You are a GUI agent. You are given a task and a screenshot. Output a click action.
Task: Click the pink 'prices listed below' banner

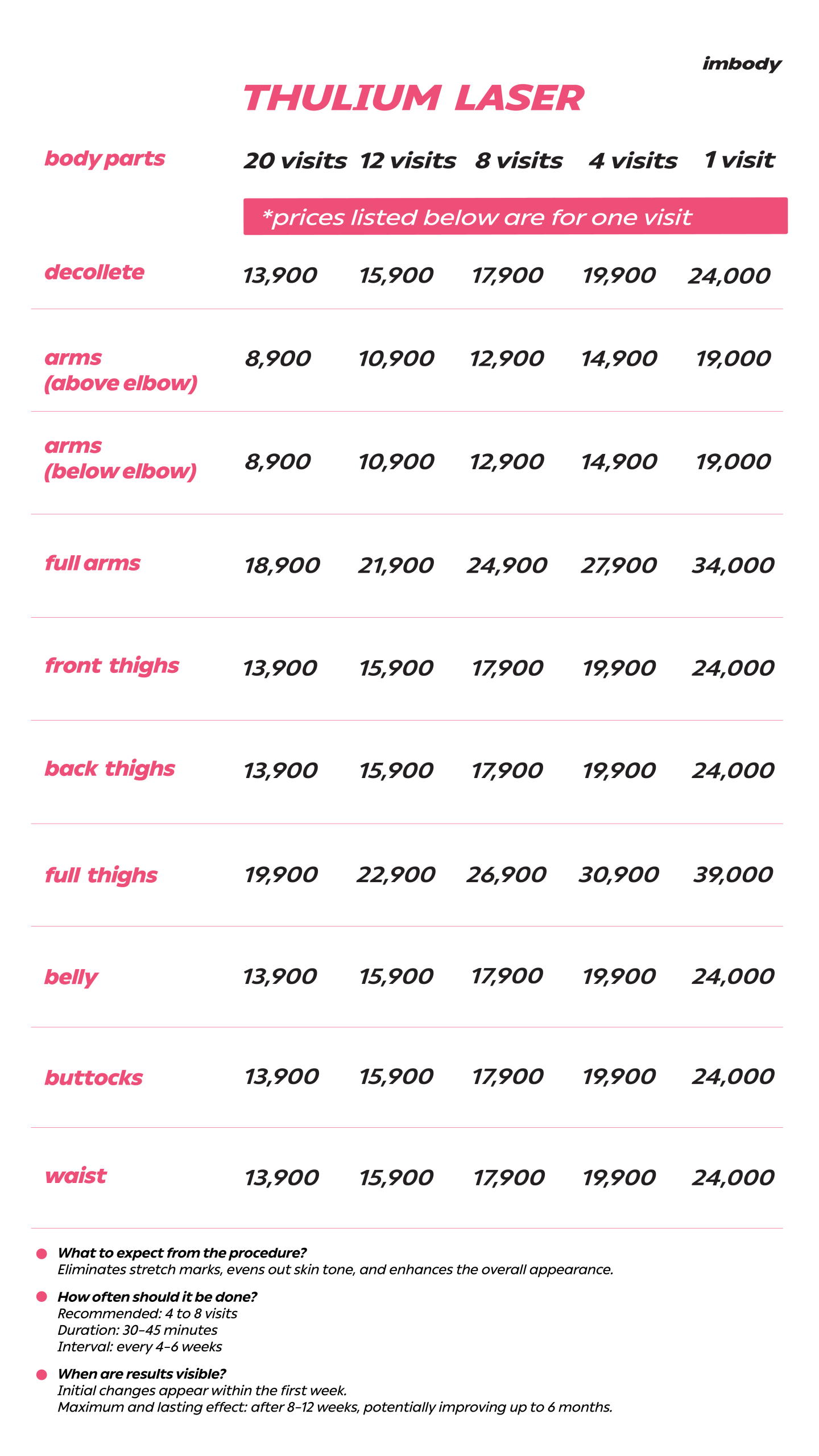[515, 216]
